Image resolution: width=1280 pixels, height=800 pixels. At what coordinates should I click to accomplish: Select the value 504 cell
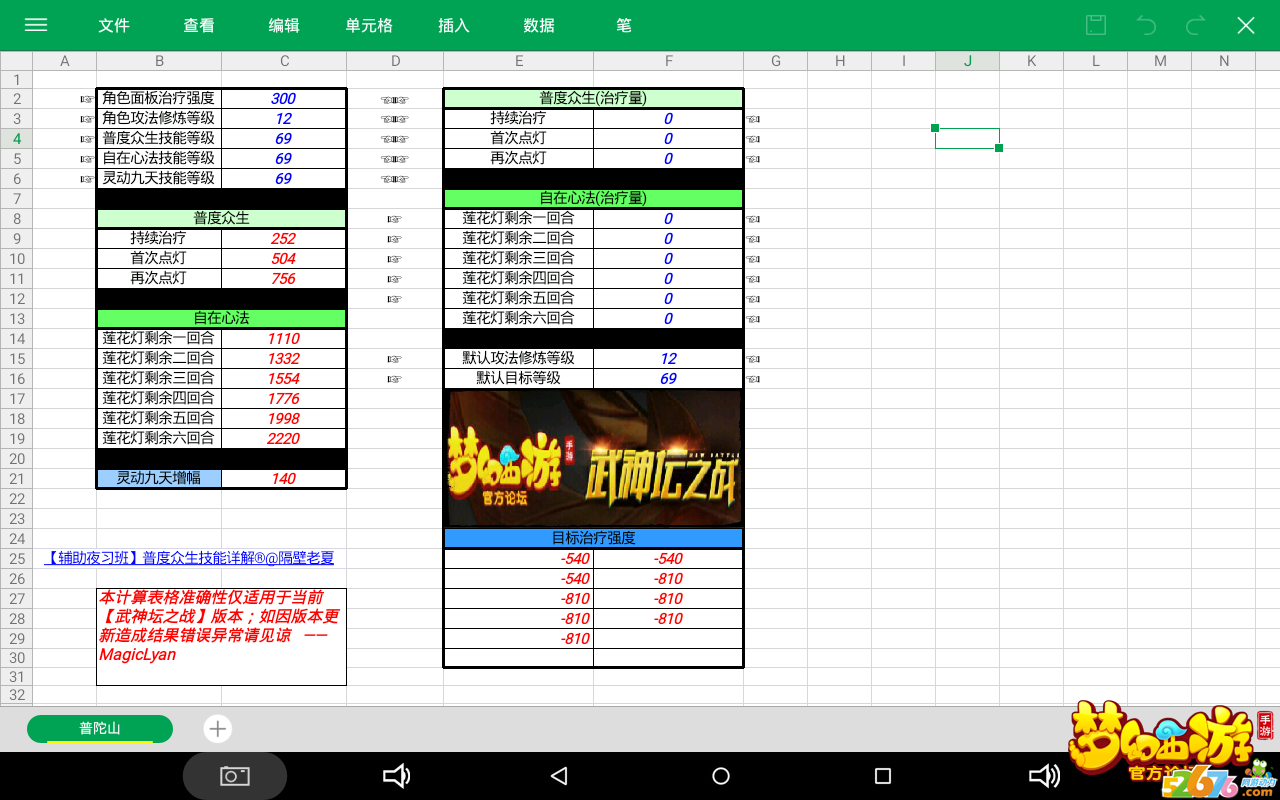click(x=284, y=258)
